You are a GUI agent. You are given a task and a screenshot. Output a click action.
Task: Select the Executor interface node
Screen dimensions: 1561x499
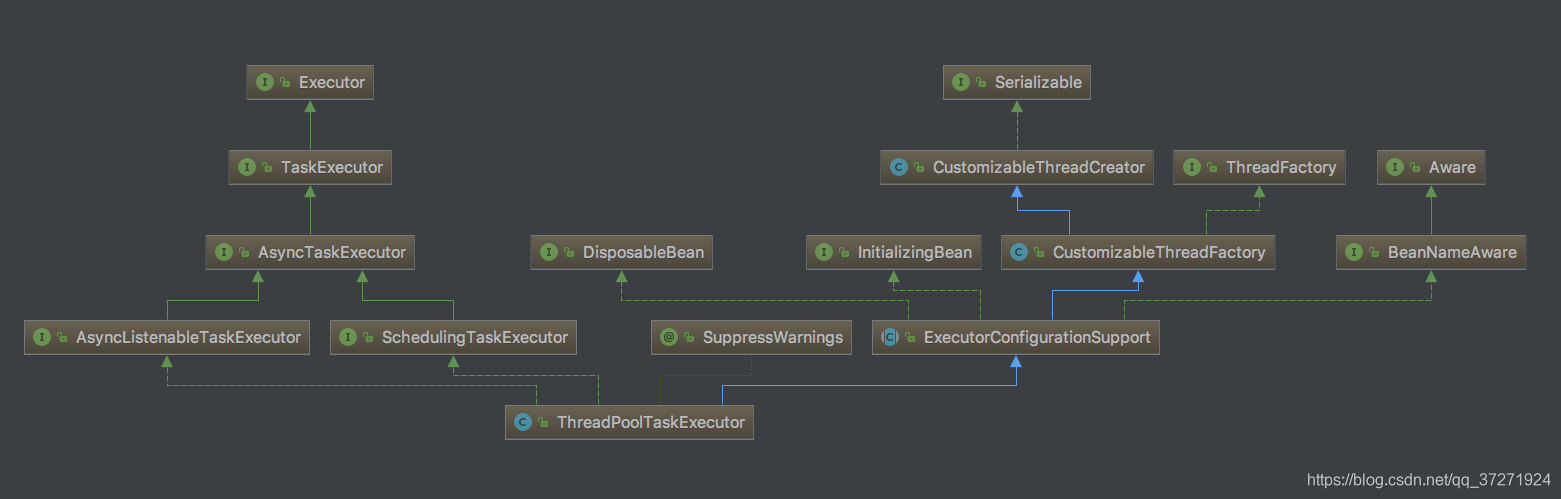pos(310,82)
